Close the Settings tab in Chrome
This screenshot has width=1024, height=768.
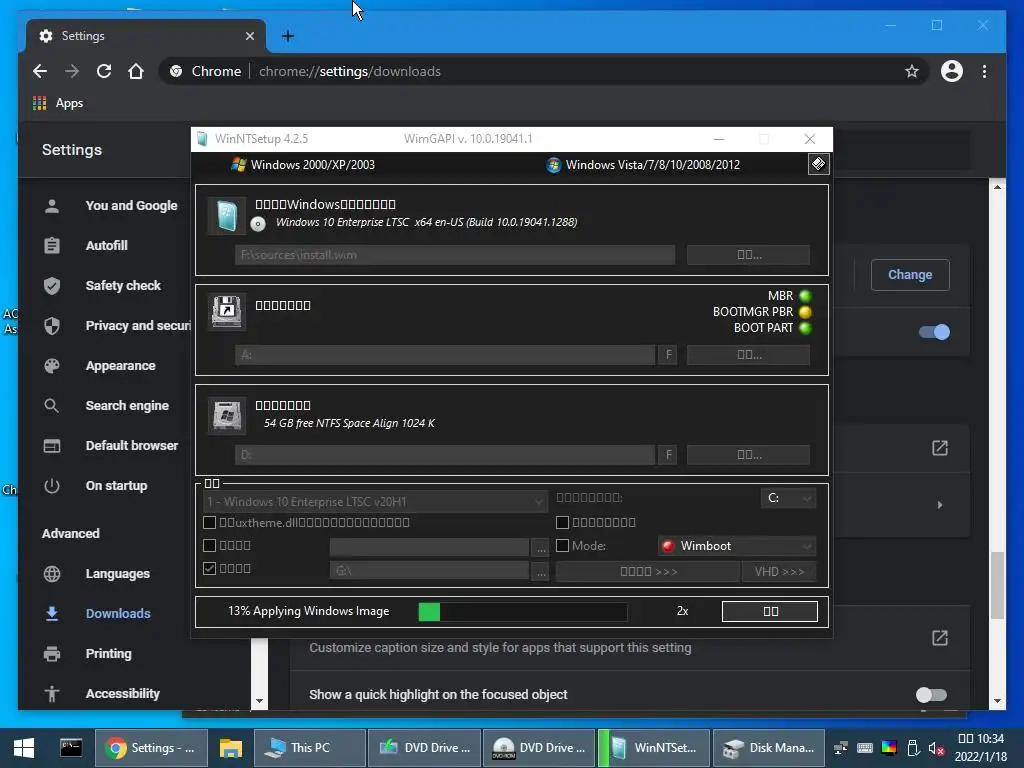tap(249, 36)
